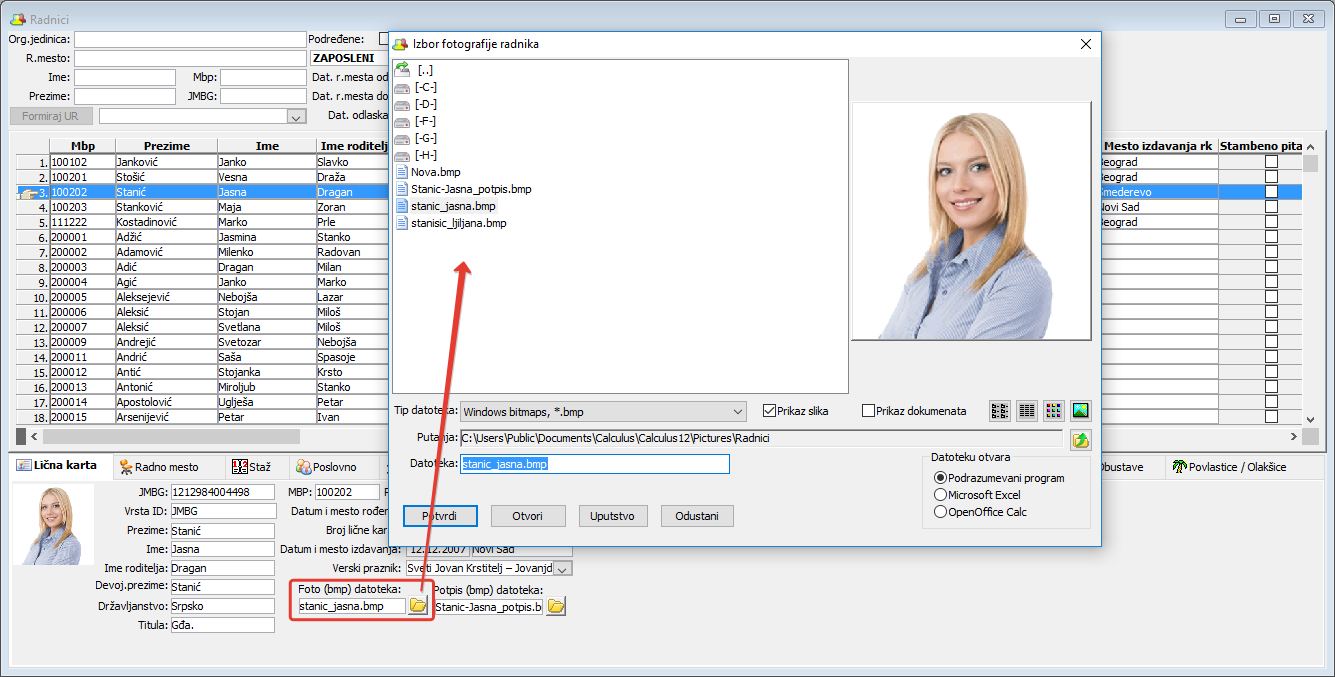Select the image preview view icon

[1080, 410]
